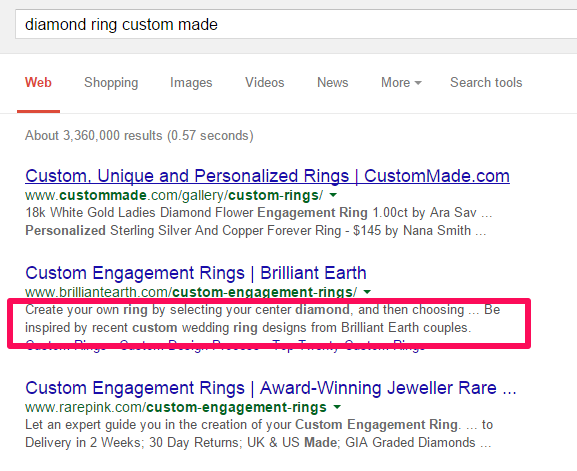Click the results count statistics text
Screen dimensions: 577x471
[x=139, y=135]
